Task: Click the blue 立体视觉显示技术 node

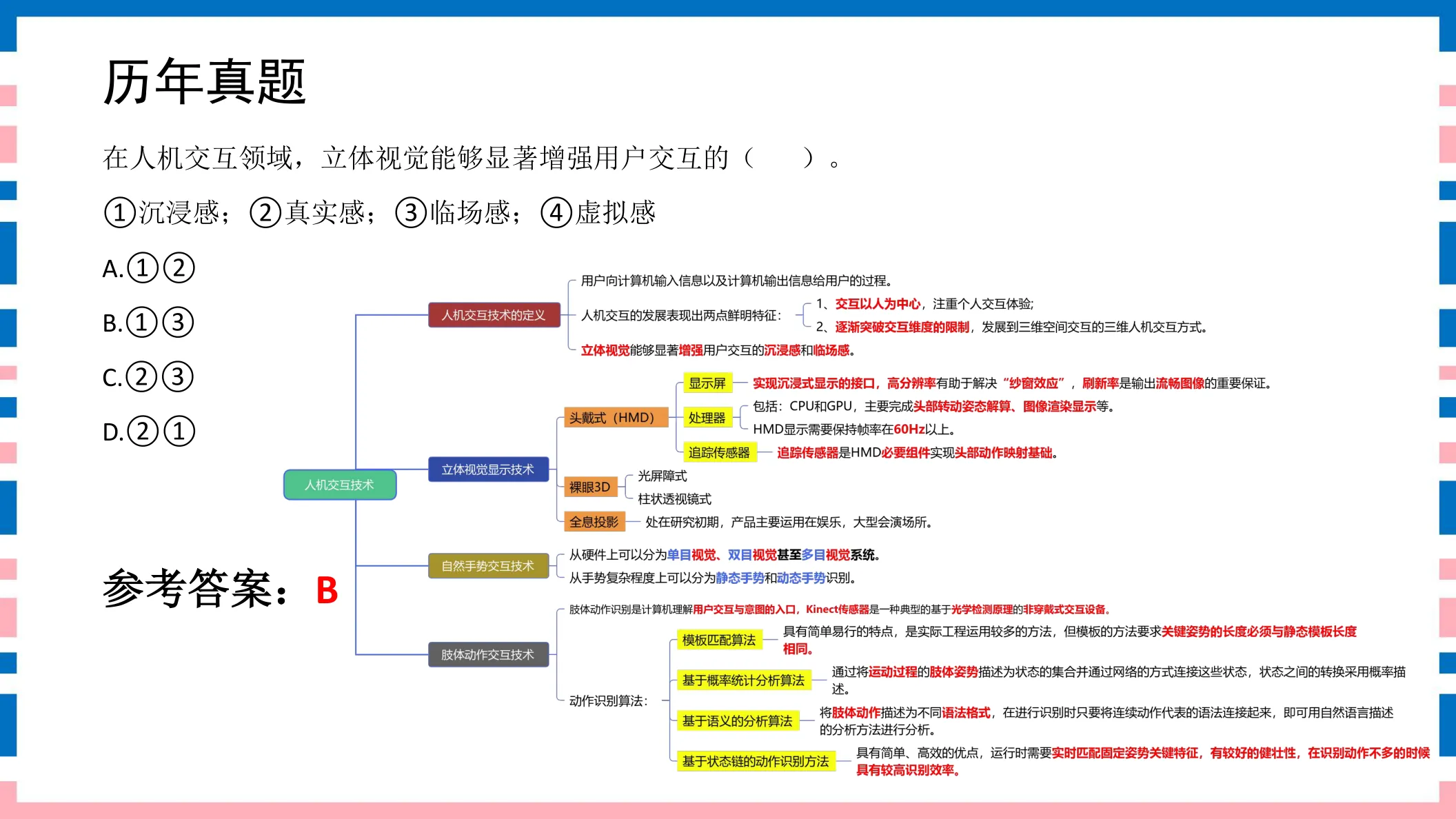Action: coord(488,469)
